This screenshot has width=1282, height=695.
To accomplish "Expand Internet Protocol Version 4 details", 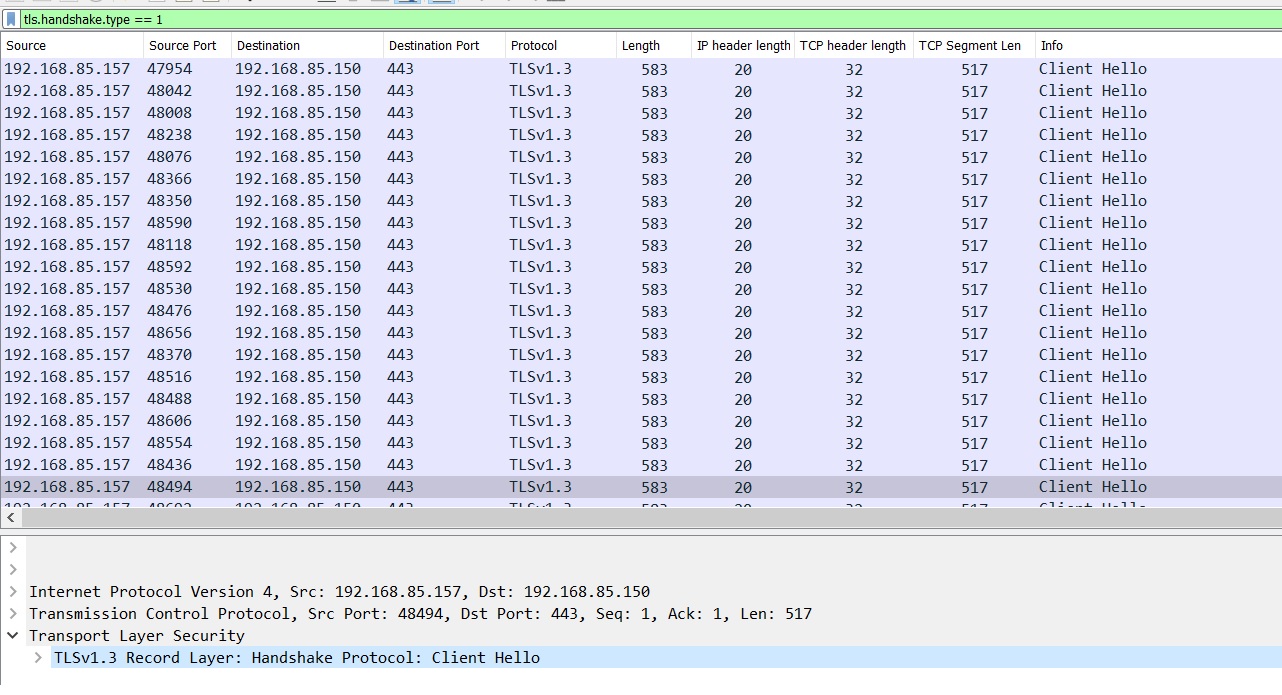I will (12, 591).
